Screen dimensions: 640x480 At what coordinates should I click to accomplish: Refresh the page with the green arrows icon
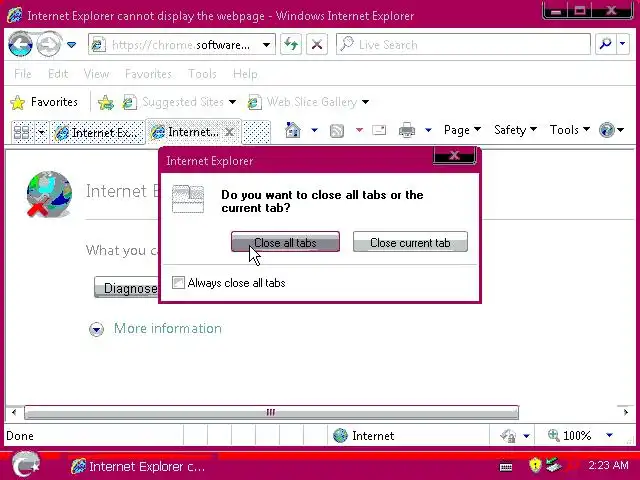(291, 44)
